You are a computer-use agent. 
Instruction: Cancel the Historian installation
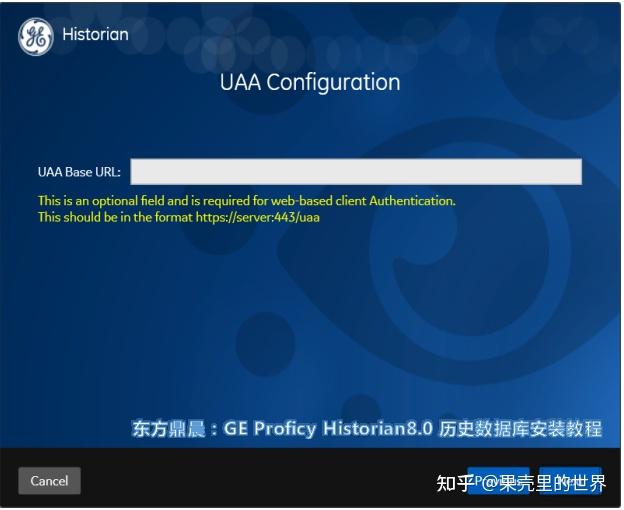click(x=49, y=482)
